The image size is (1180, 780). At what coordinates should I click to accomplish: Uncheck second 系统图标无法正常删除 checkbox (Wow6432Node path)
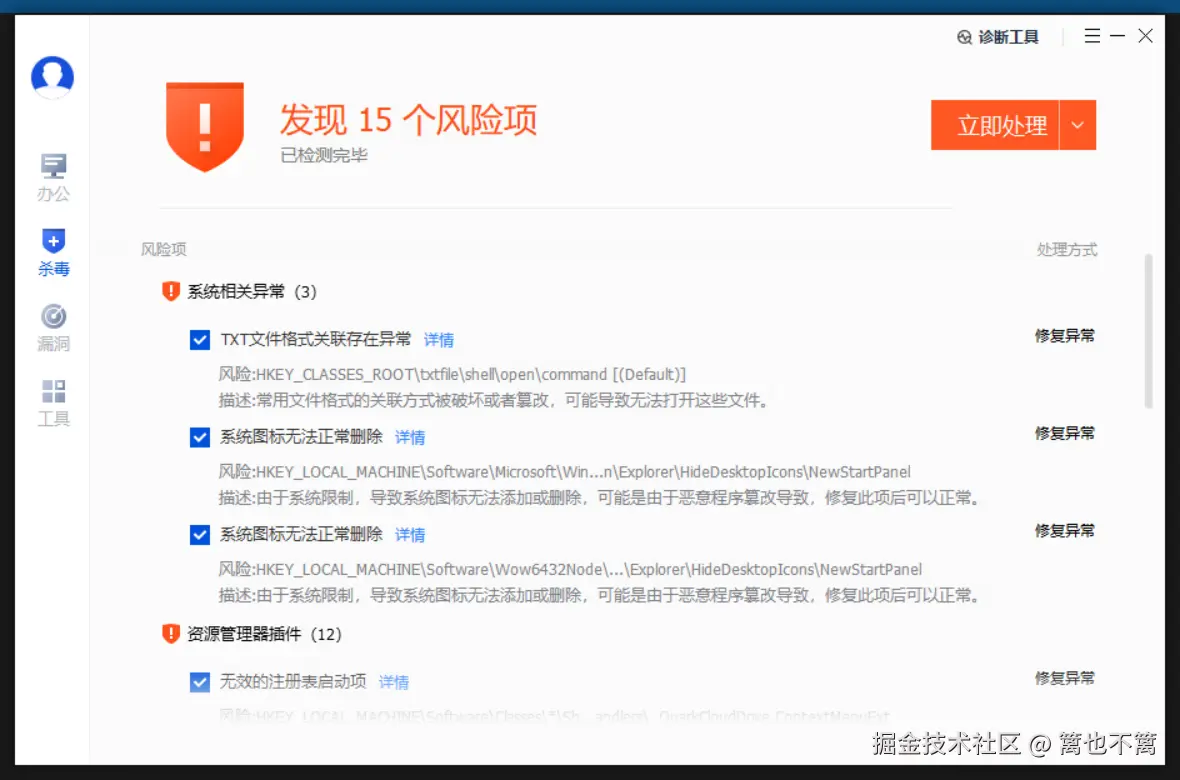(199, 535)
